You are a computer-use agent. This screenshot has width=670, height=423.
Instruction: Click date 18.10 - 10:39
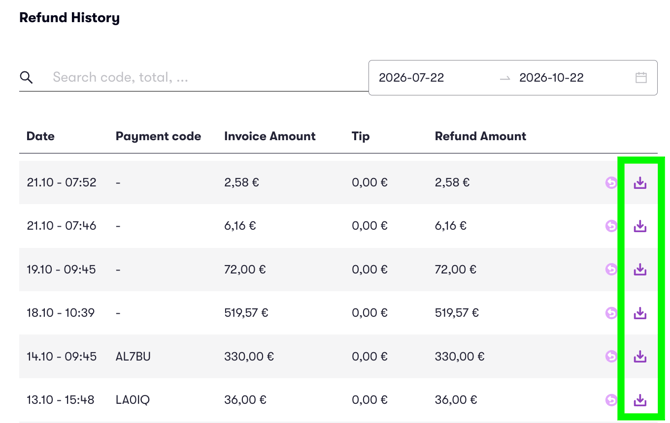pos(60,313)
